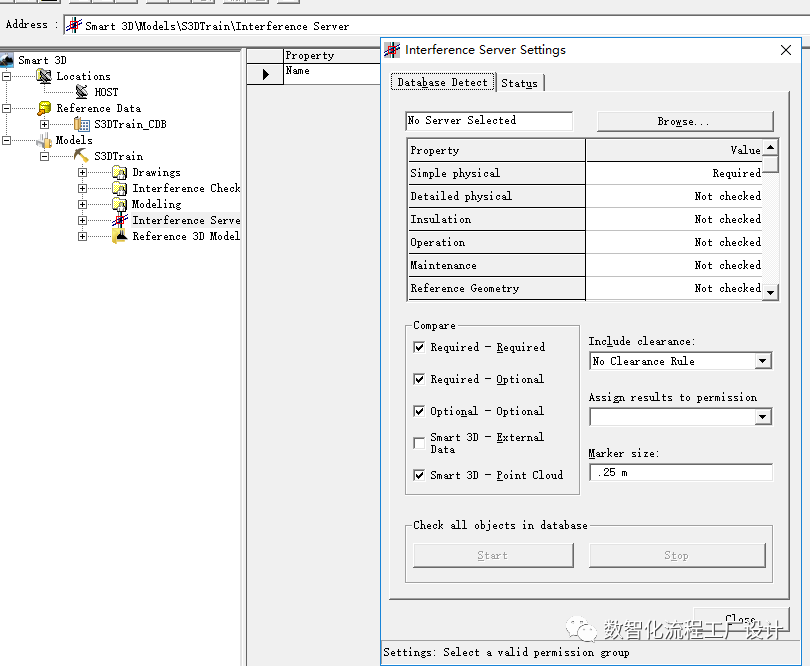Screen dimensions: 810x666
Task: Click the Modeling folder icon
Action: (x=119, y=204)
